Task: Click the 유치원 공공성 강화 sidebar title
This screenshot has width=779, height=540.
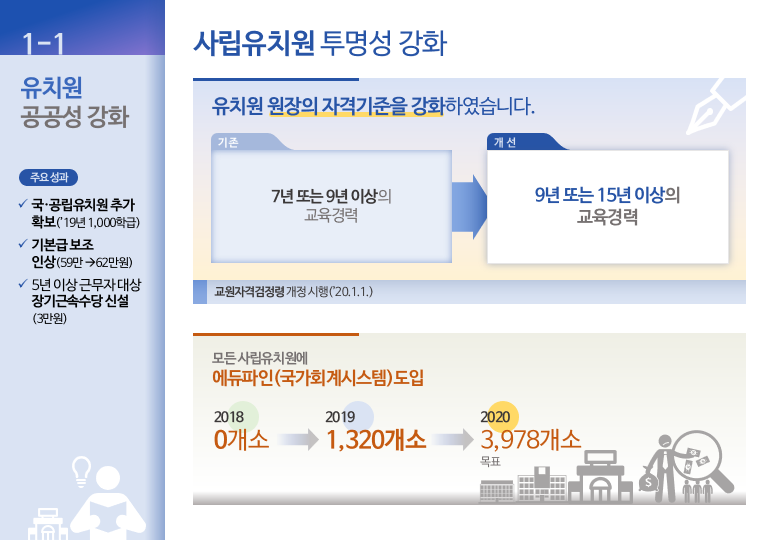Action: pyautogui.click(x=75, y=102)
